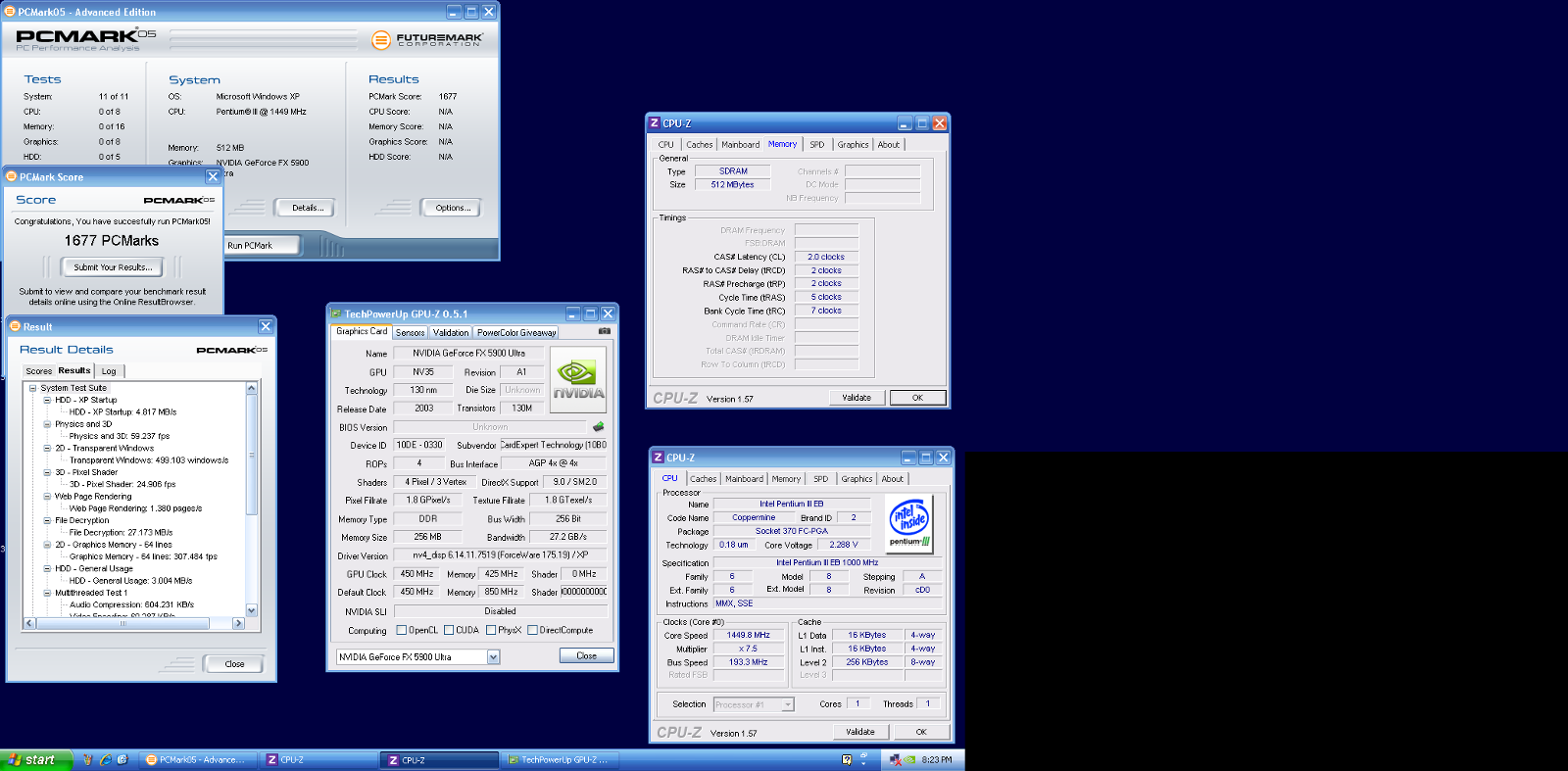The height and width of the screenshot is (771, 1568).
Task: Click OK in CPU-Z CPU window
Action: 920,732
